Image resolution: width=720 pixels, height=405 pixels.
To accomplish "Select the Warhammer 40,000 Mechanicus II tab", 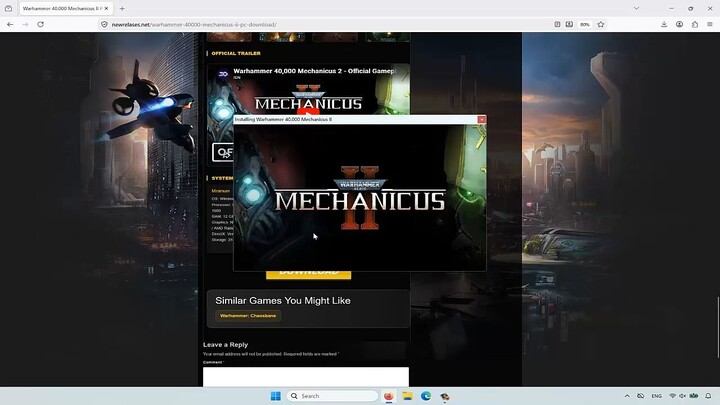I will (x=62, y=8).
